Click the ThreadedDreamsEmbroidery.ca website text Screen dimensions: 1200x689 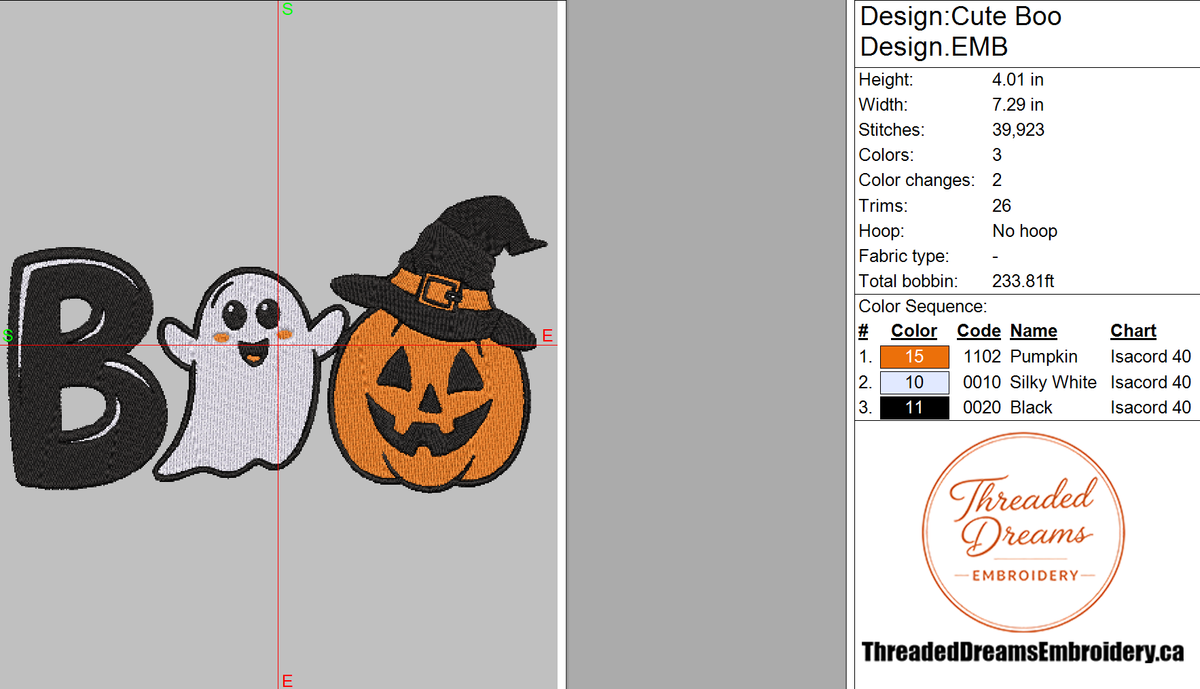pyautogui.click(x=1022, y=652)
